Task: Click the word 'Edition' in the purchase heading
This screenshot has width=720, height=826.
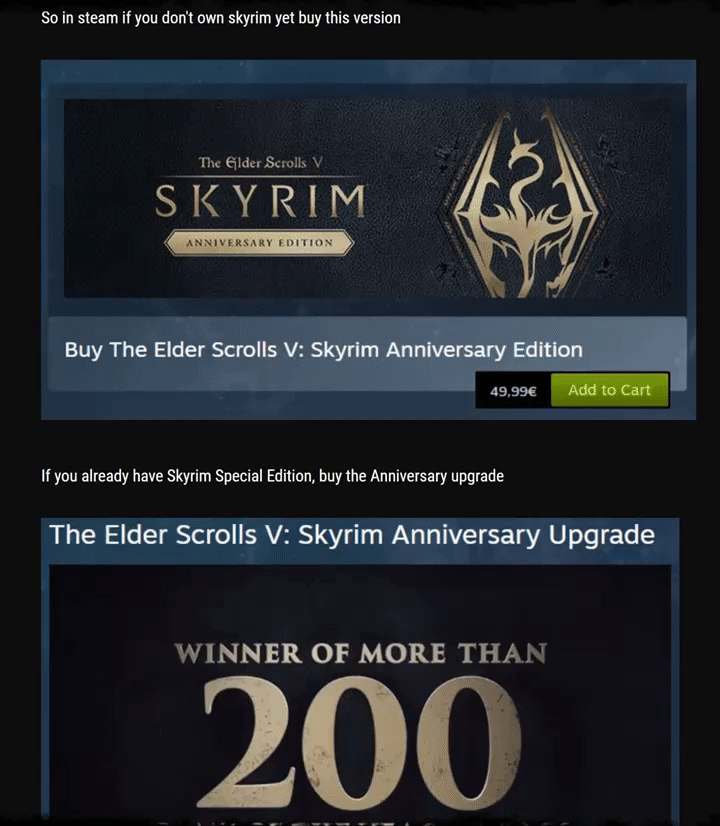Action: point(548,350)
